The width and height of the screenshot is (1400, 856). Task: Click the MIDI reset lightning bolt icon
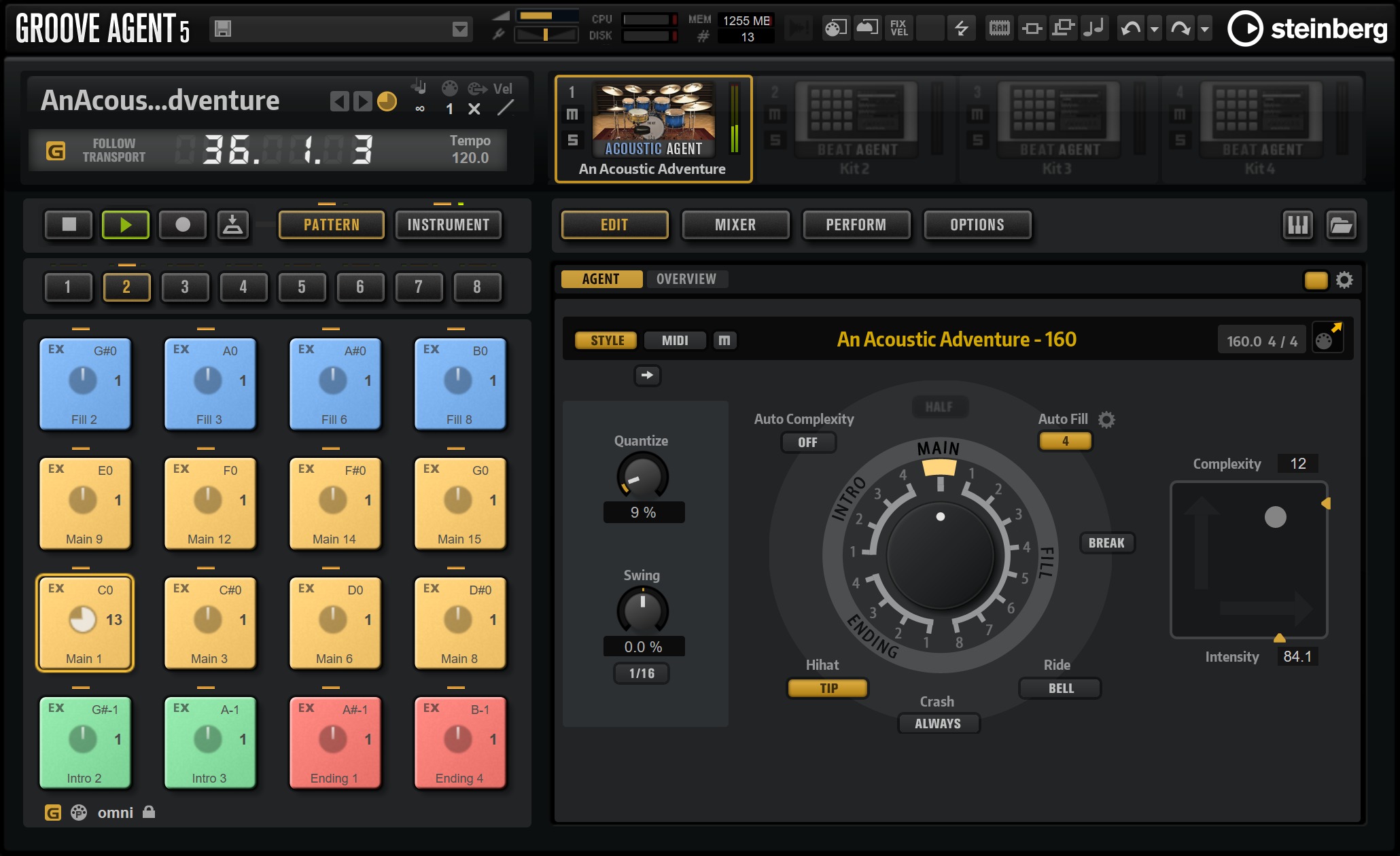click(962, 29)
